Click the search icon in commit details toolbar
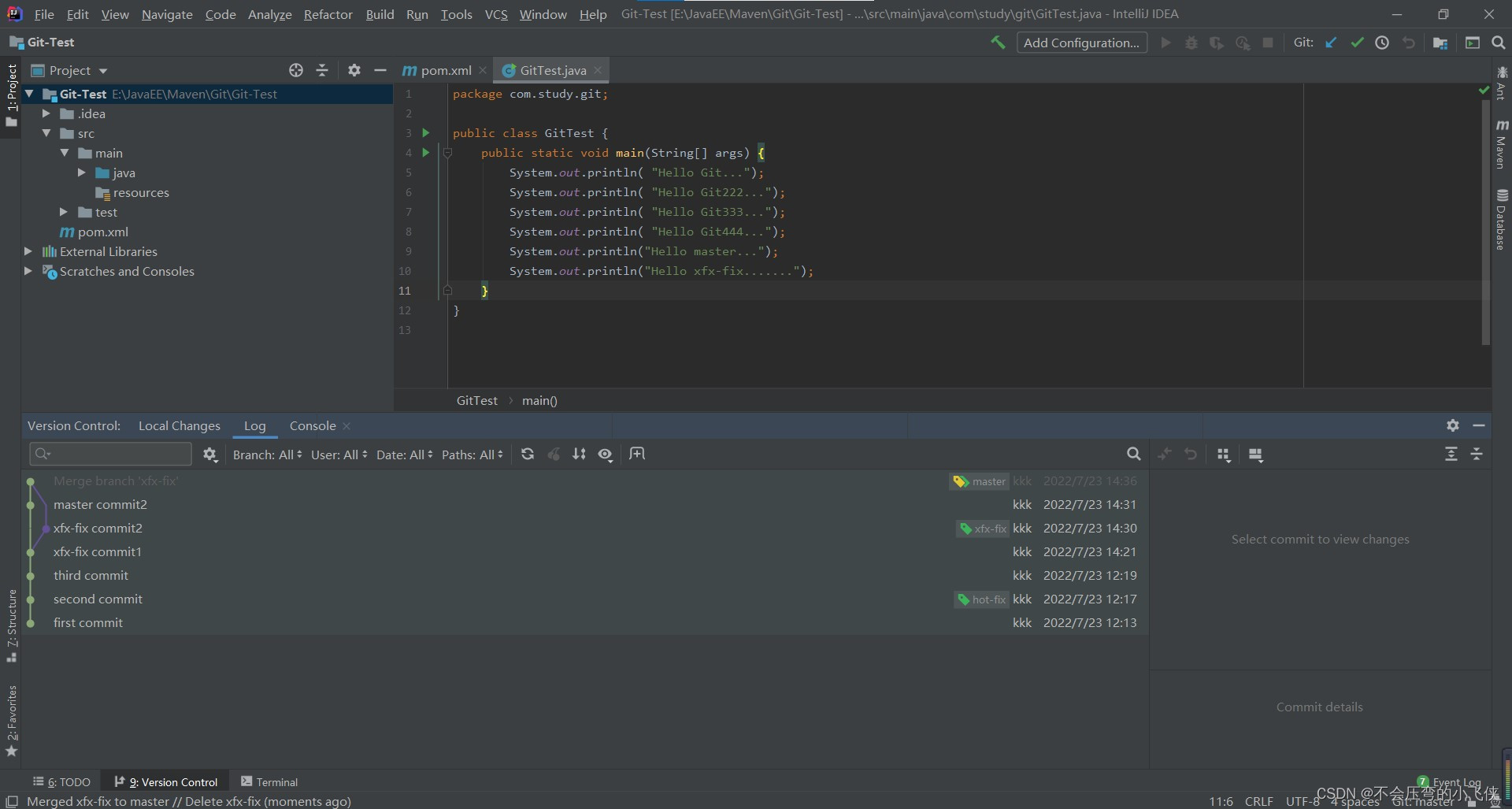 (x=1133, y=454)
